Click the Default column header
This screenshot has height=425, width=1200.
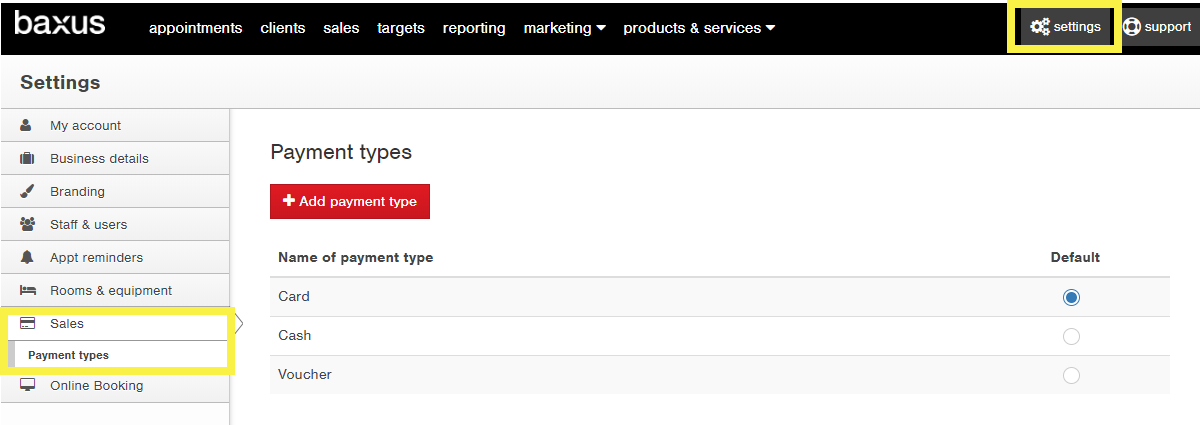pos(1075,257)
